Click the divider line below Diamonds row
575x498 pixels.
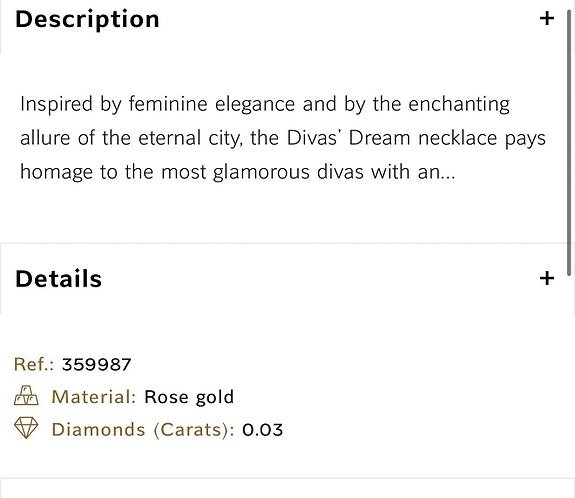tap(288, 478)
